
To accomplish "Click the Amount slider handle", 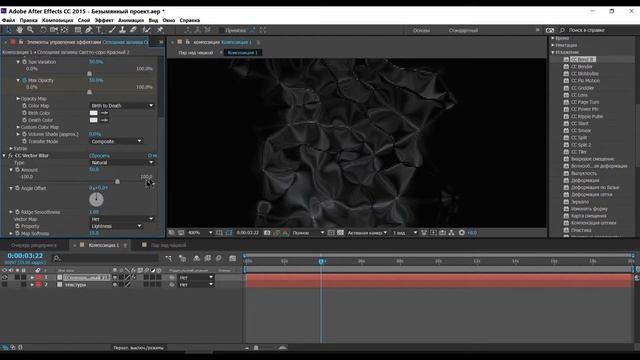I will [117, 181].
